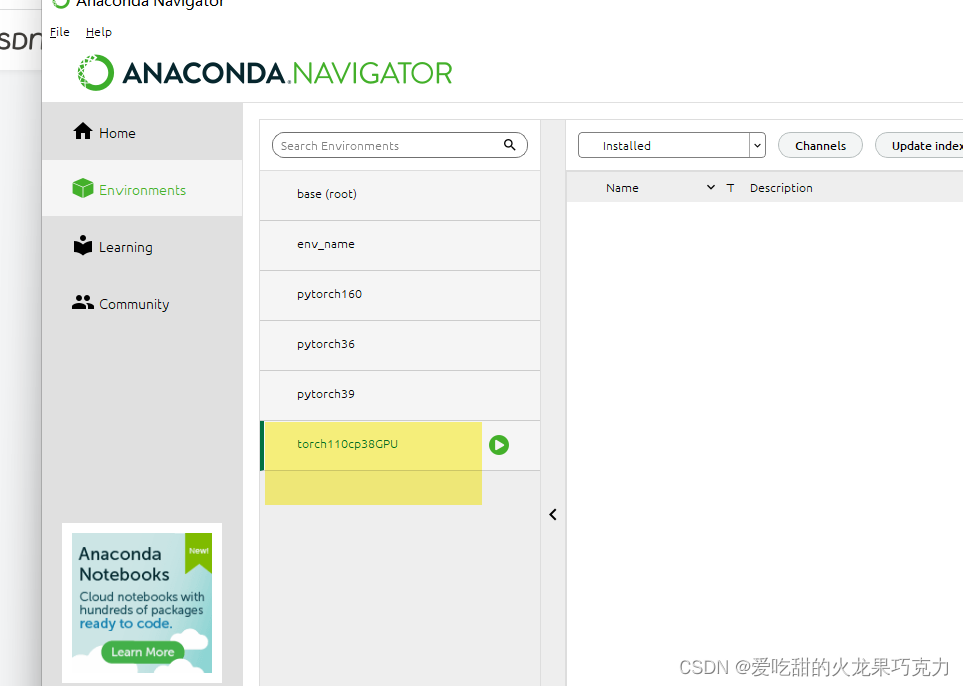Viewport: 963px width, 686px height.
Task: Open the Home page icon
Action: [x=82, y=131]
